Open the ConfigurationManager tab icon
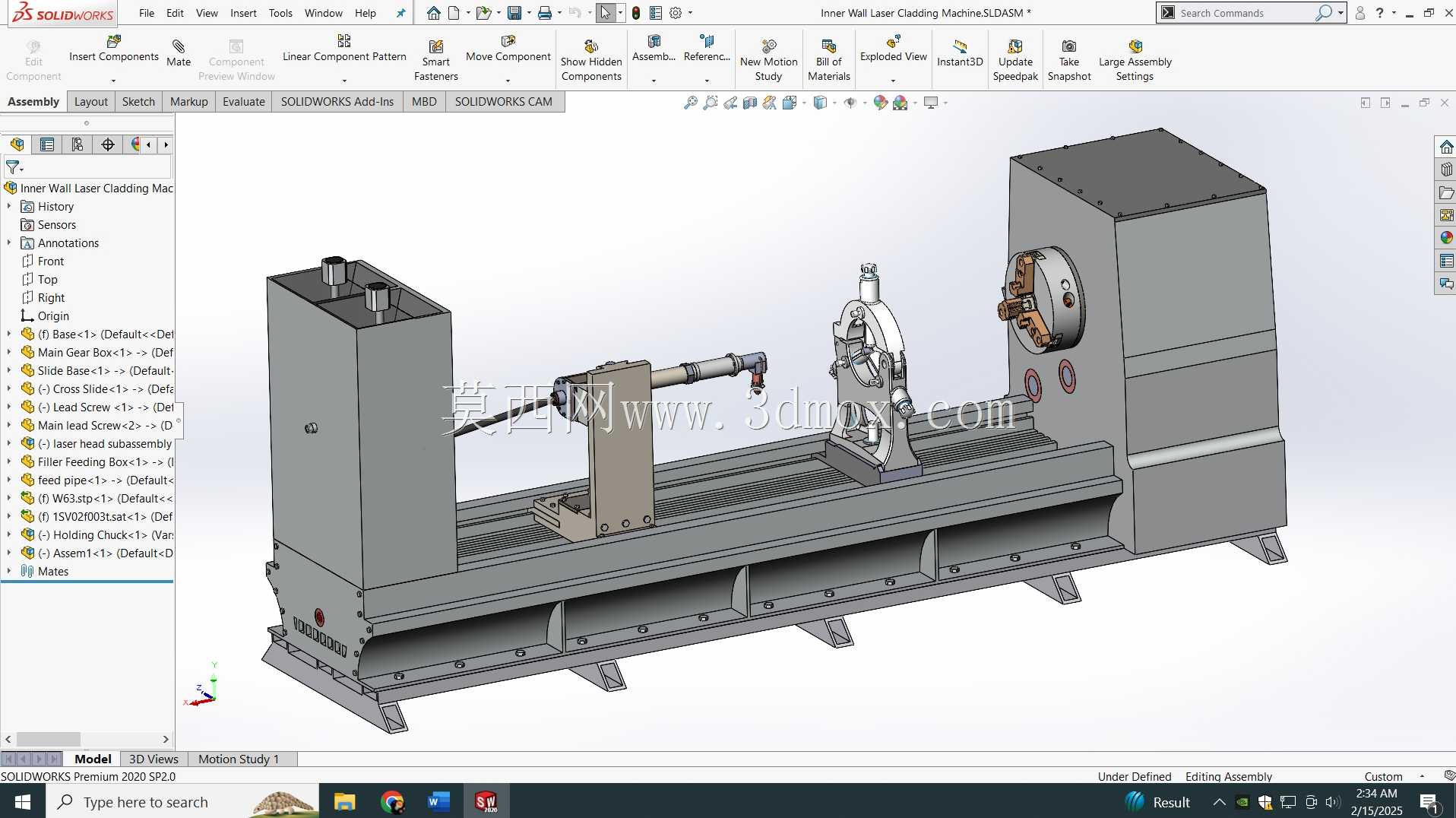 78,144
